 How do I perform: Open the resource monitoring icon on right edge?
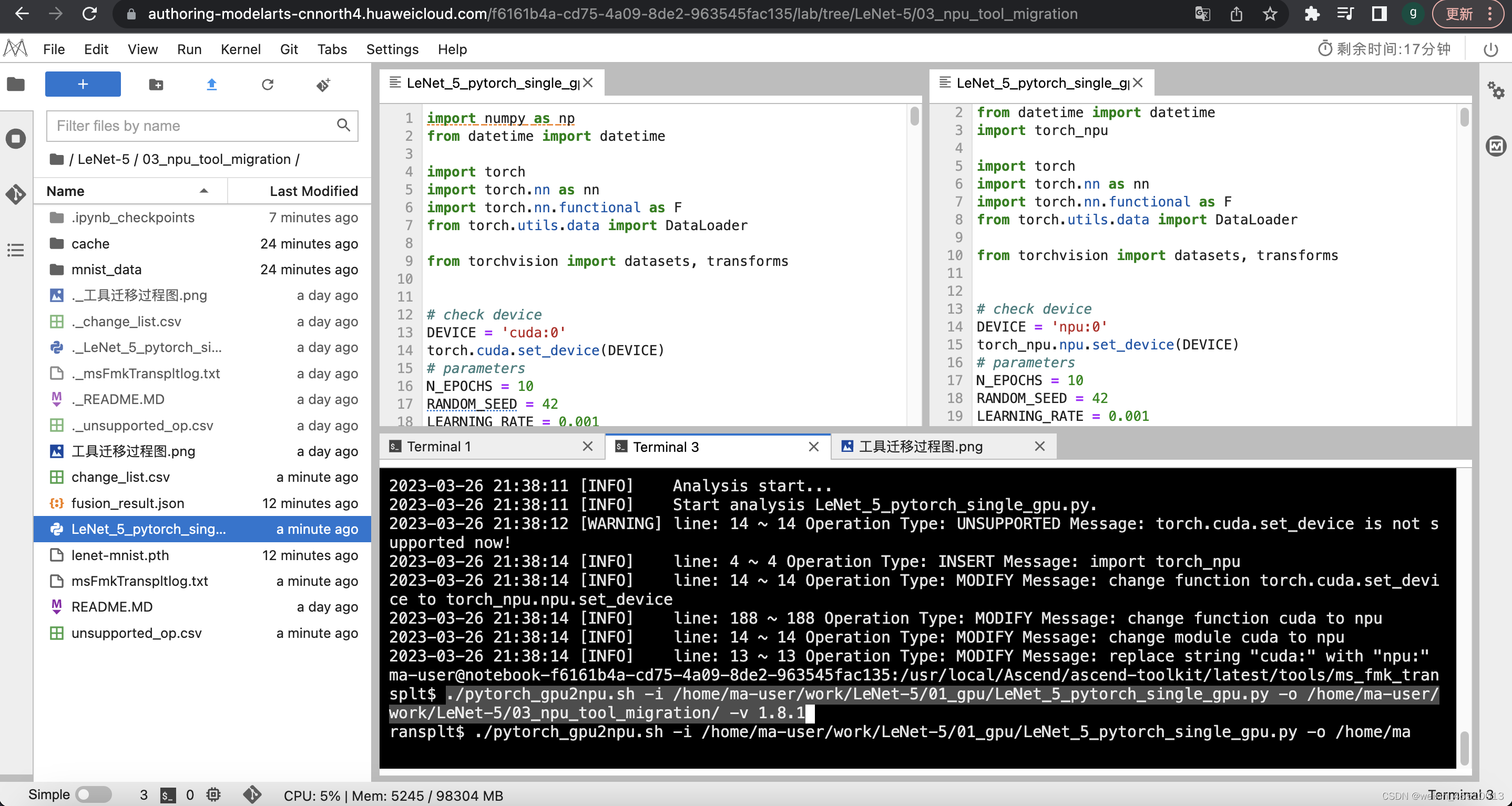1497,146
